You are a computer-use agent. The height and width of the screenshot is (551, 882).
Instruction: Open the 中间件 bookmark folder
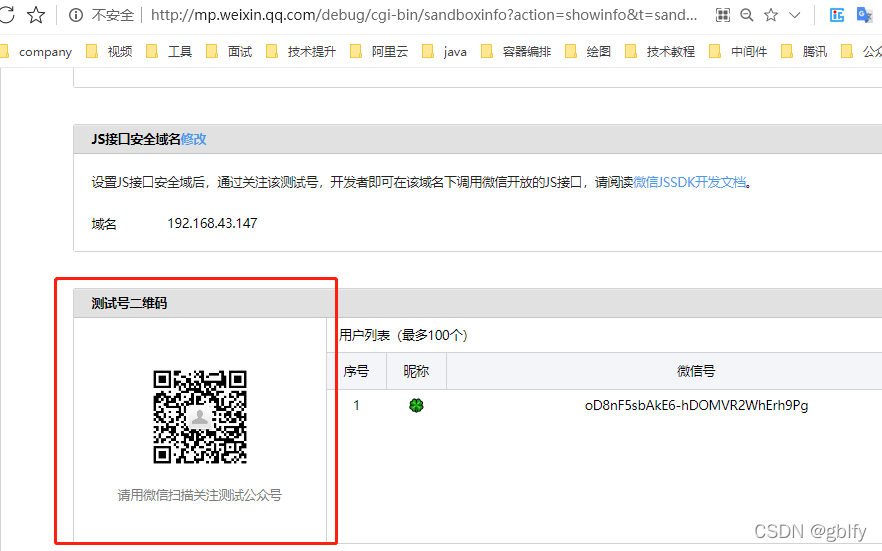(738, 52)
